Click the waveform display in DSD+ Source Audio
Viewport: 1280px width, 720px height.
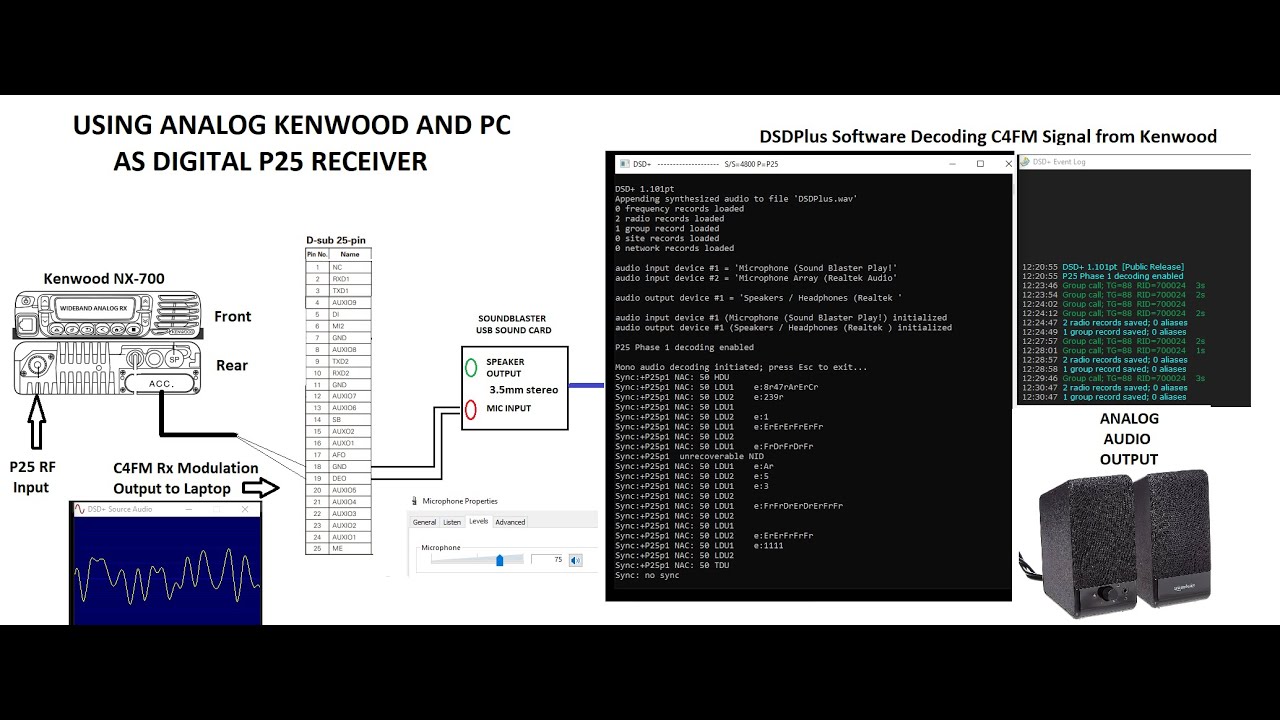[x=166, y=570]
